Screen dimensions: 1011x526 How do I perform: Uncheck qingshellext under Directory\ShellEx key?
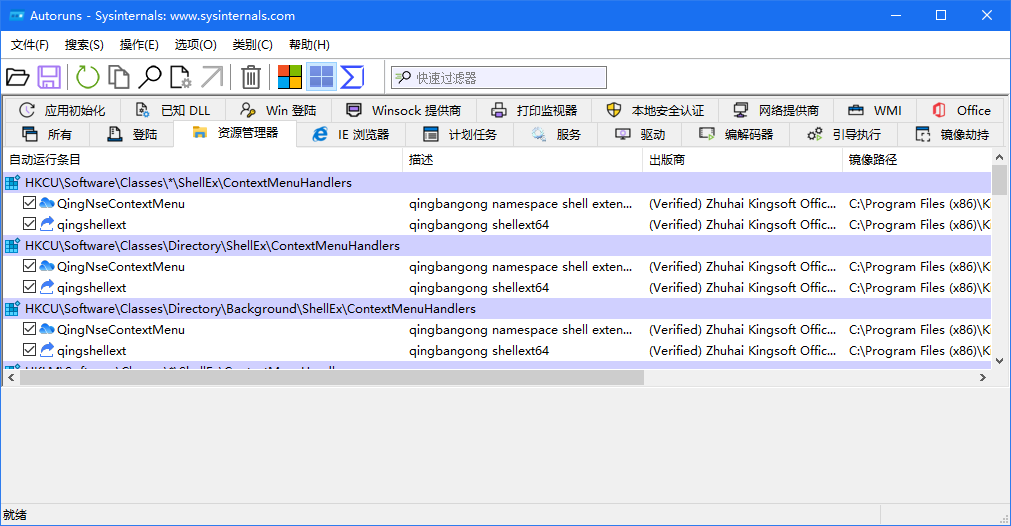(x=29, y=286)
